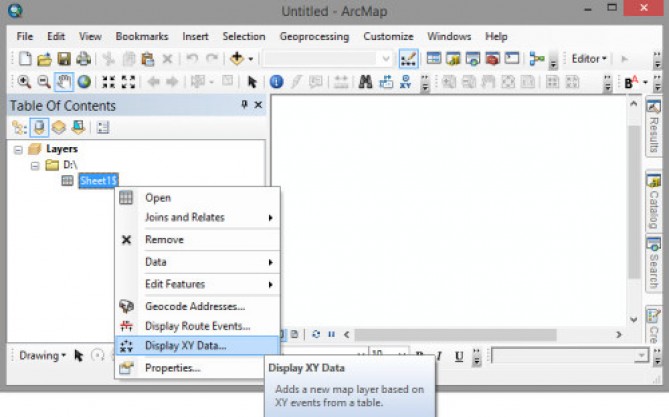Paste with the clipboard icon
The width and height of the screenshot is (669, 417).
pos(148,59)
